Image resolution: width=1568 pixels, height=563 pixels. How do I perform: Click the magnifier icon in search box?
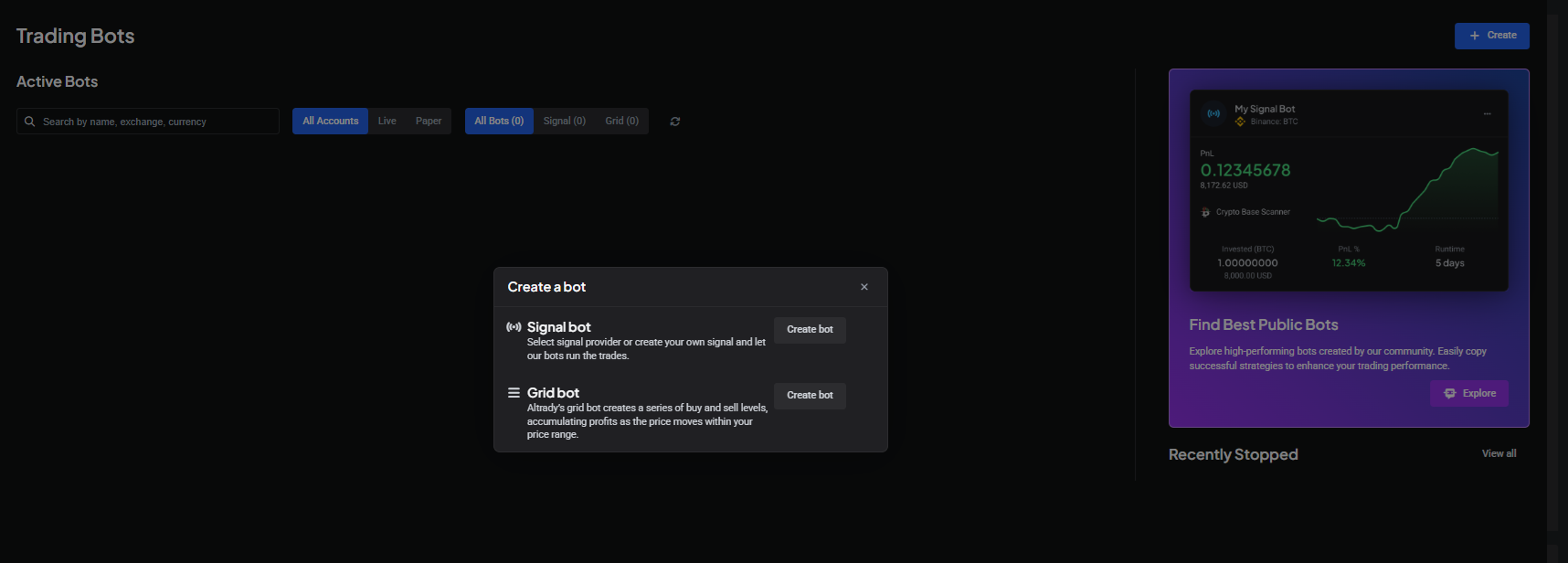(30, 122)
